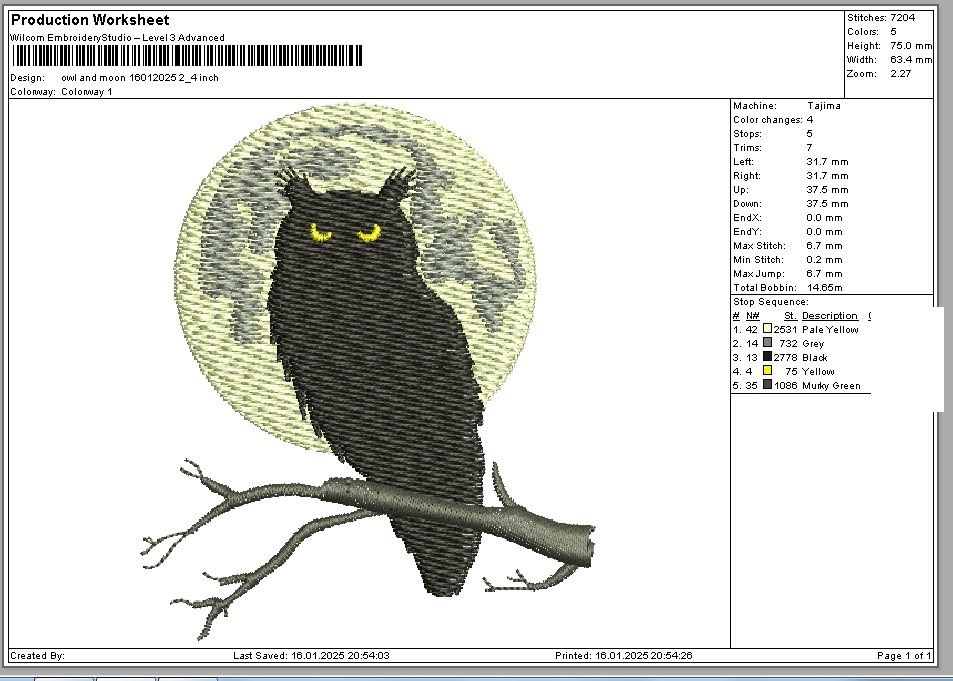Select the Murky Green color swatch
The image size is (953, 681).
point(767,385)
